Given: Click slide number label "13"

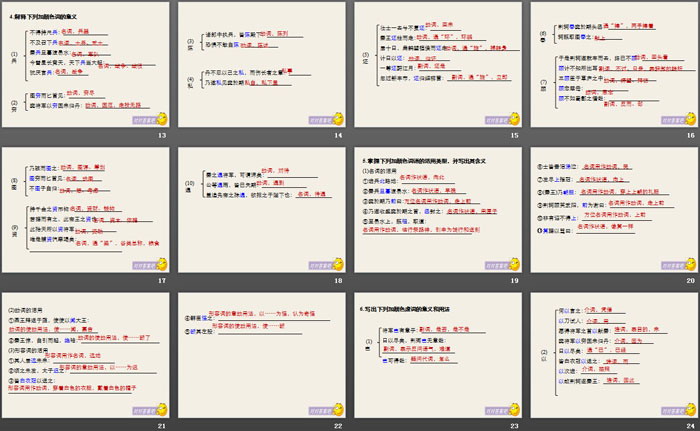Looking at the screenshot, I should click(162, 135).
